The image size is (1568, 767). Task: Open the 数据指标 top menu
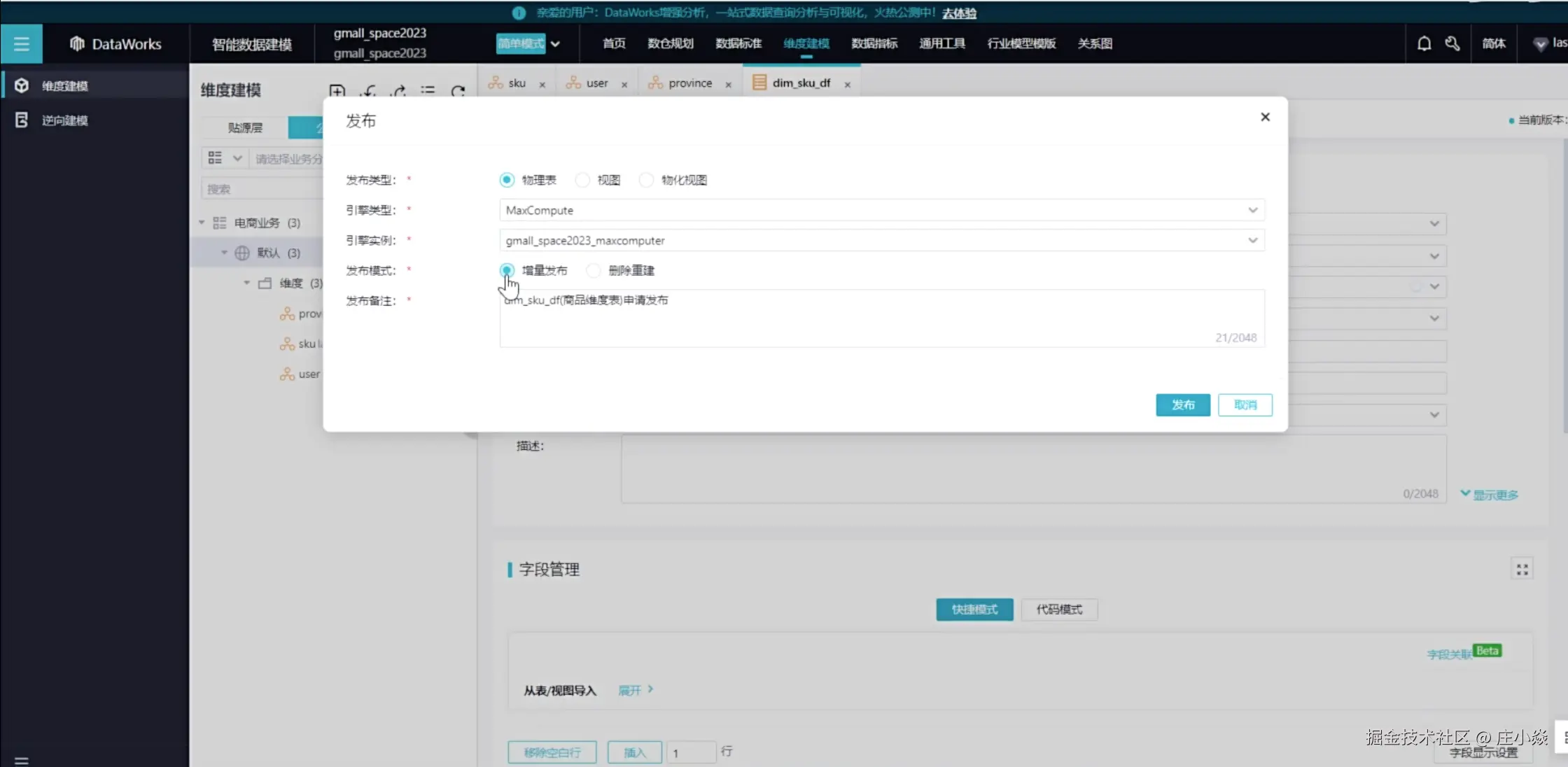pyautogui.click(x=874, y=44)
